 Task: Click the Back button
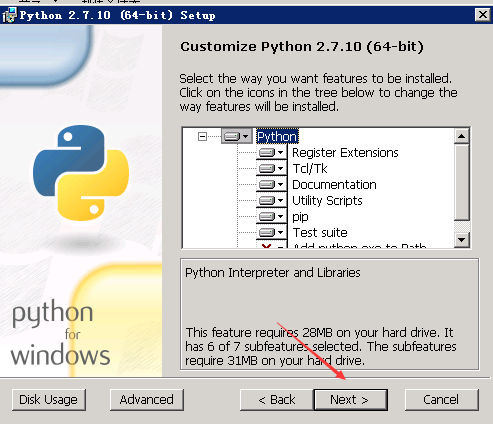(x=277, y=399)
